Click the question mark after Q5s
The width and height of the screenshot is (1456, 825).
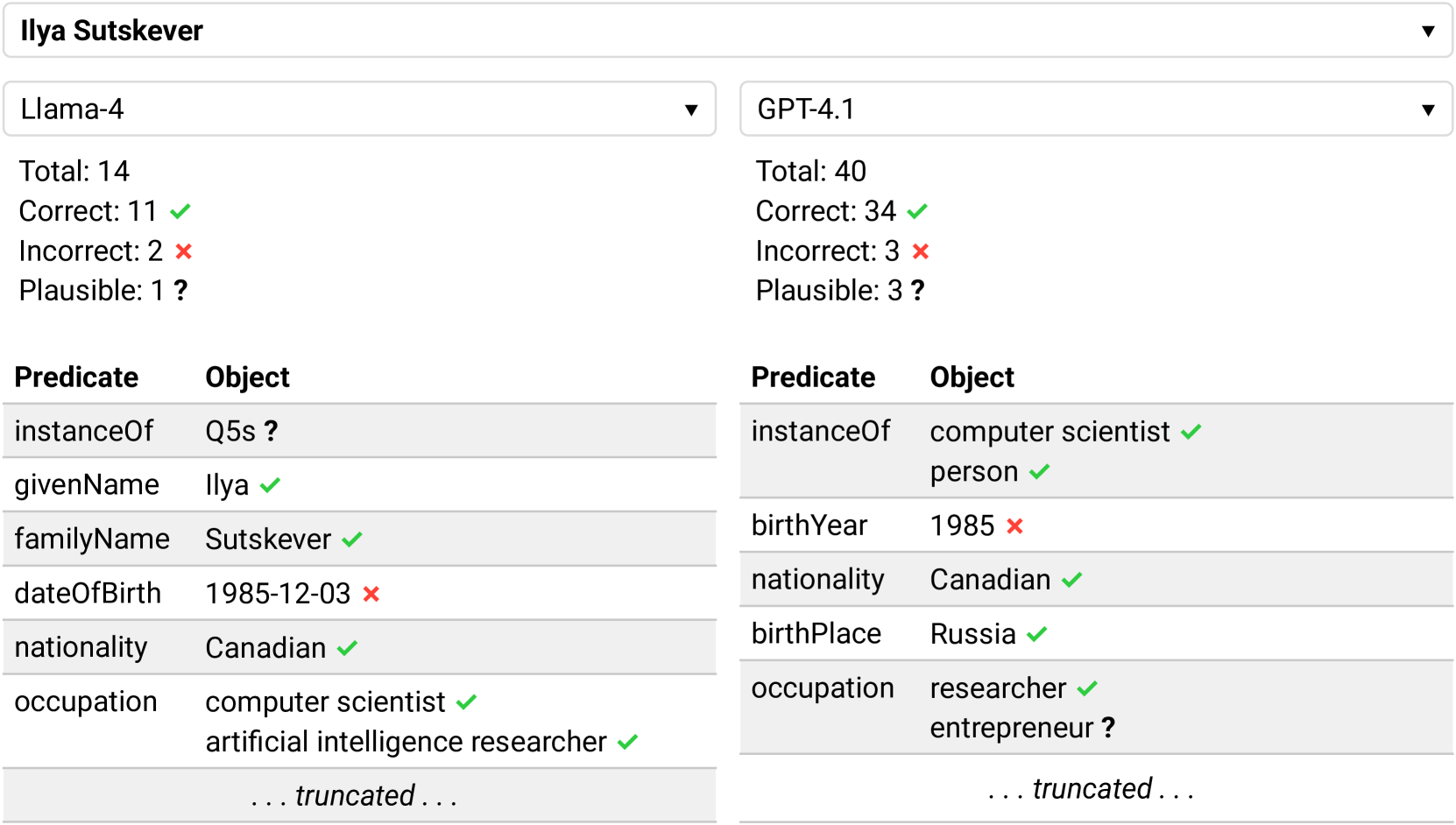(271, 431)
